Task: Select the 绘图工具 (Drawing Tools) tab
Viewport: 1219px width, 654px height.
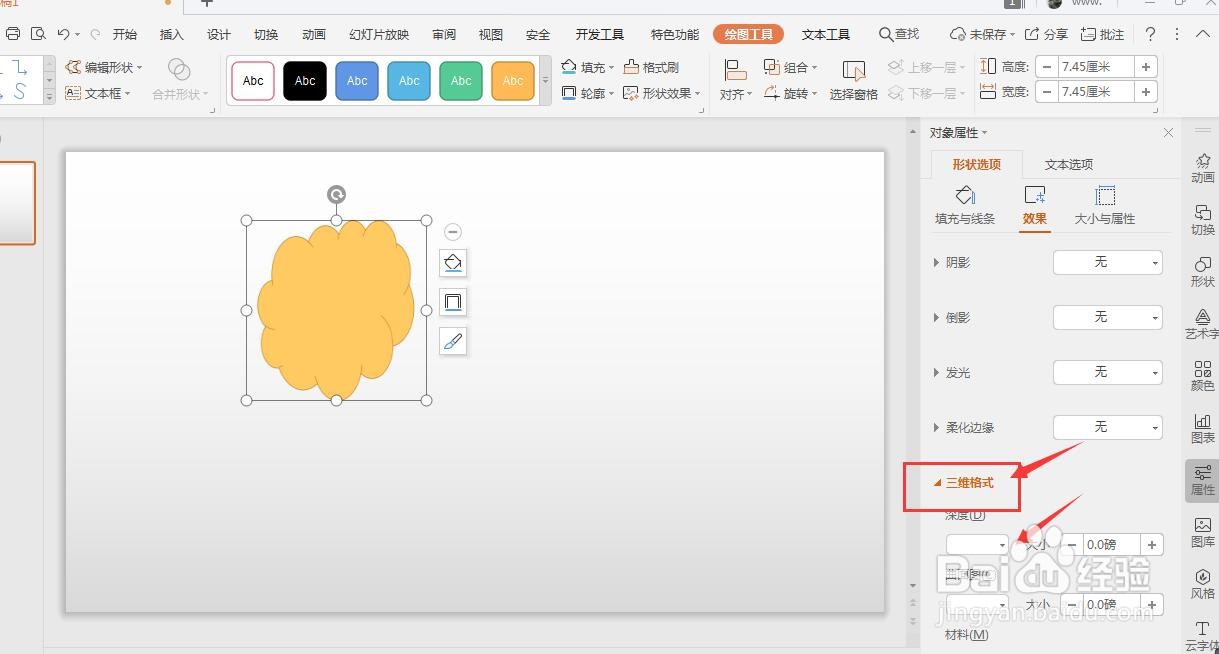Action: [748, 34]
